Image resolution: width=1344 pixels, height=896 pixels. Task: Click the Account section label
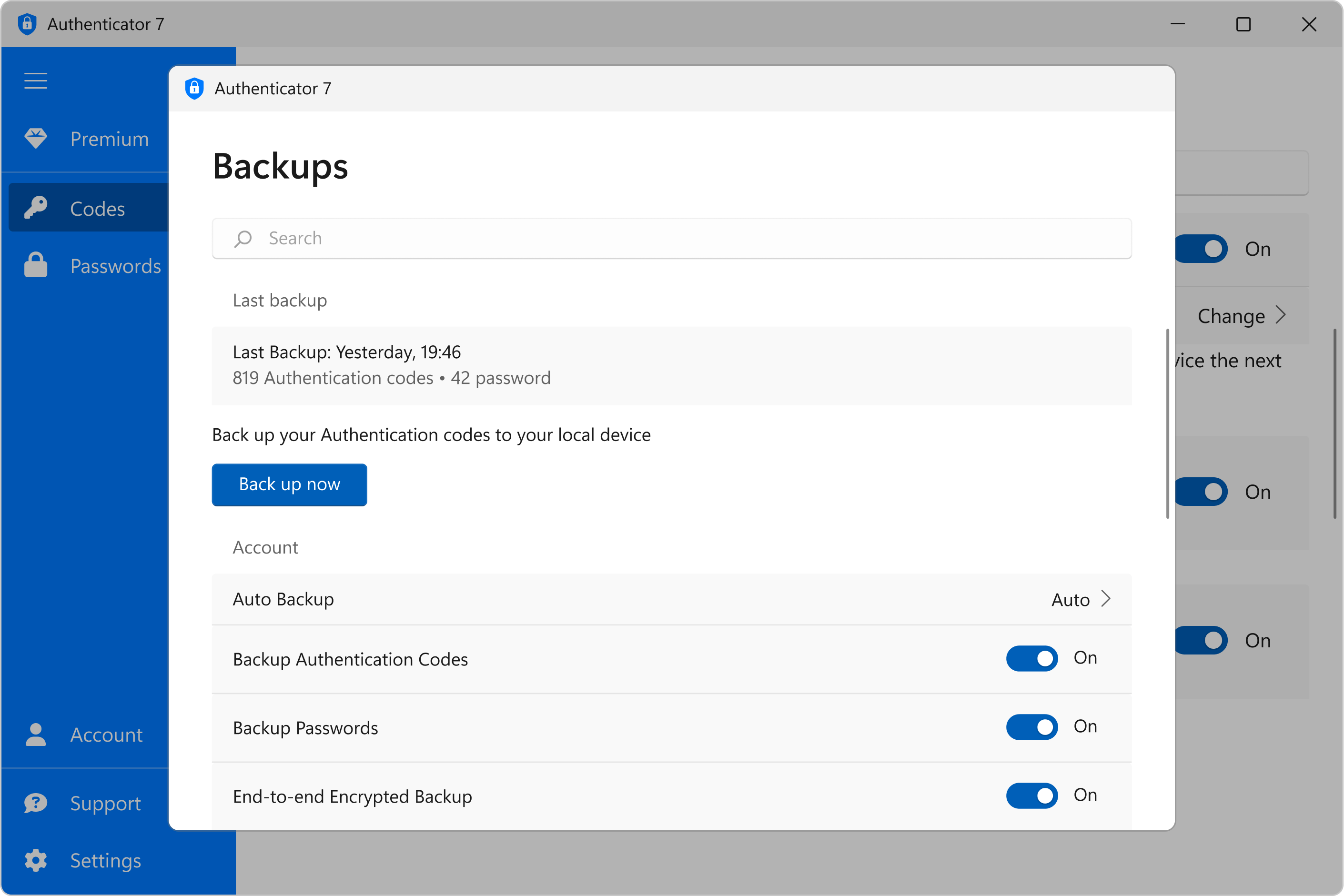click(265, 547)
